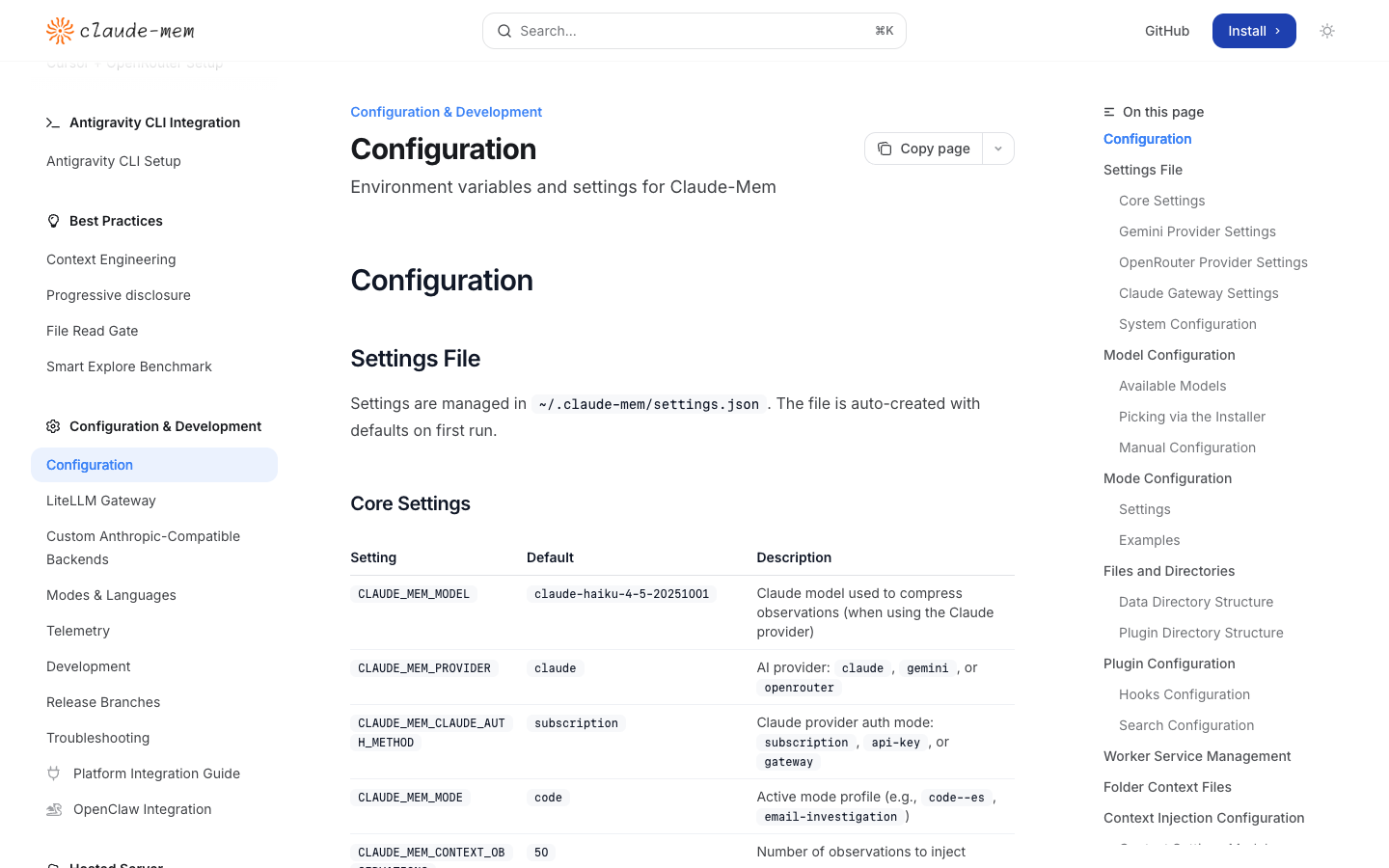The width and height of the screenshot is (1389, 868).
Task: Jump to Plugin Directory Structure section
Action: (x=1201, y=633)
